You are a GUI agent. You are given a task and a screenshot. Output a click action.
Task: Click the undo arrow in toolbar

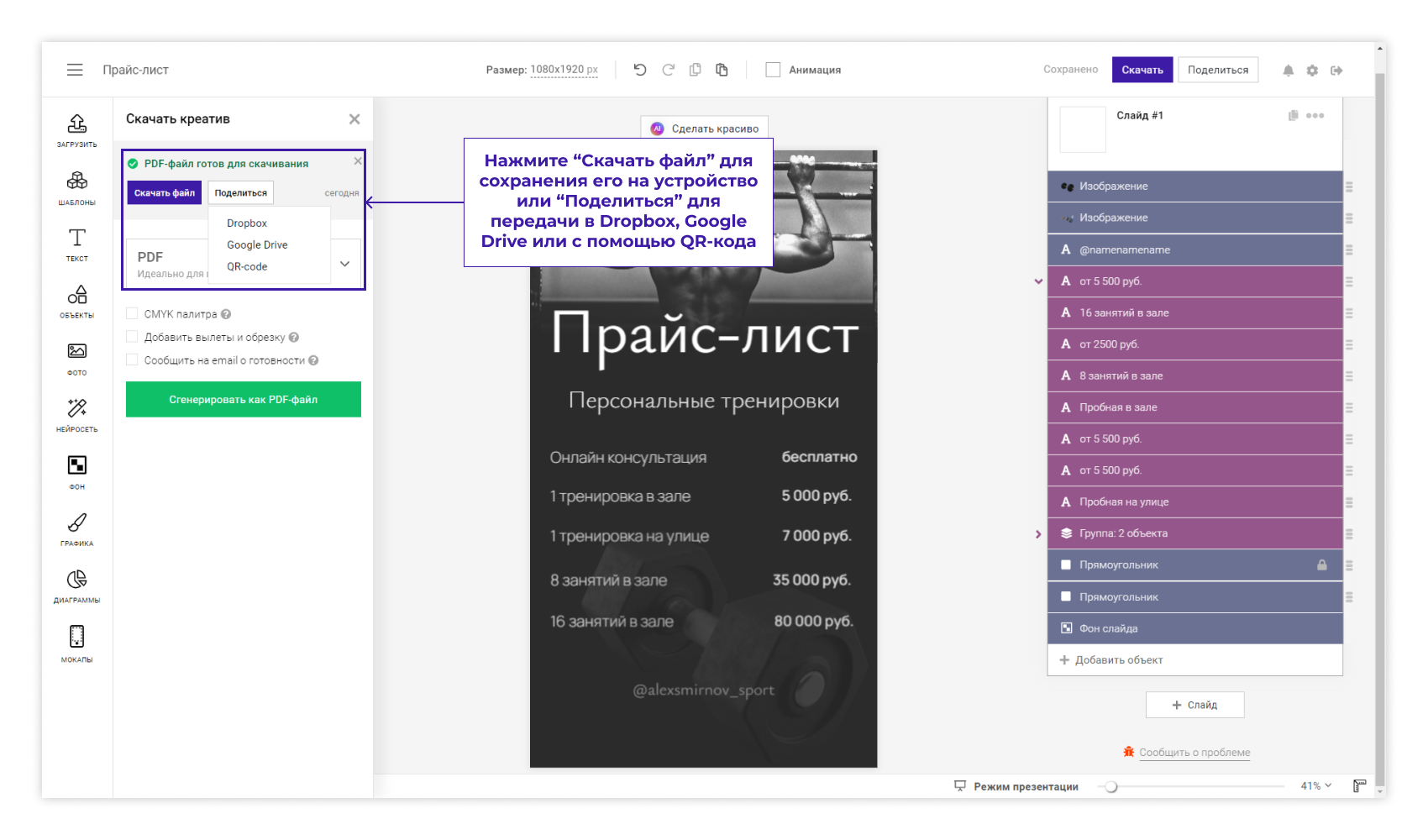click(640, 70)
